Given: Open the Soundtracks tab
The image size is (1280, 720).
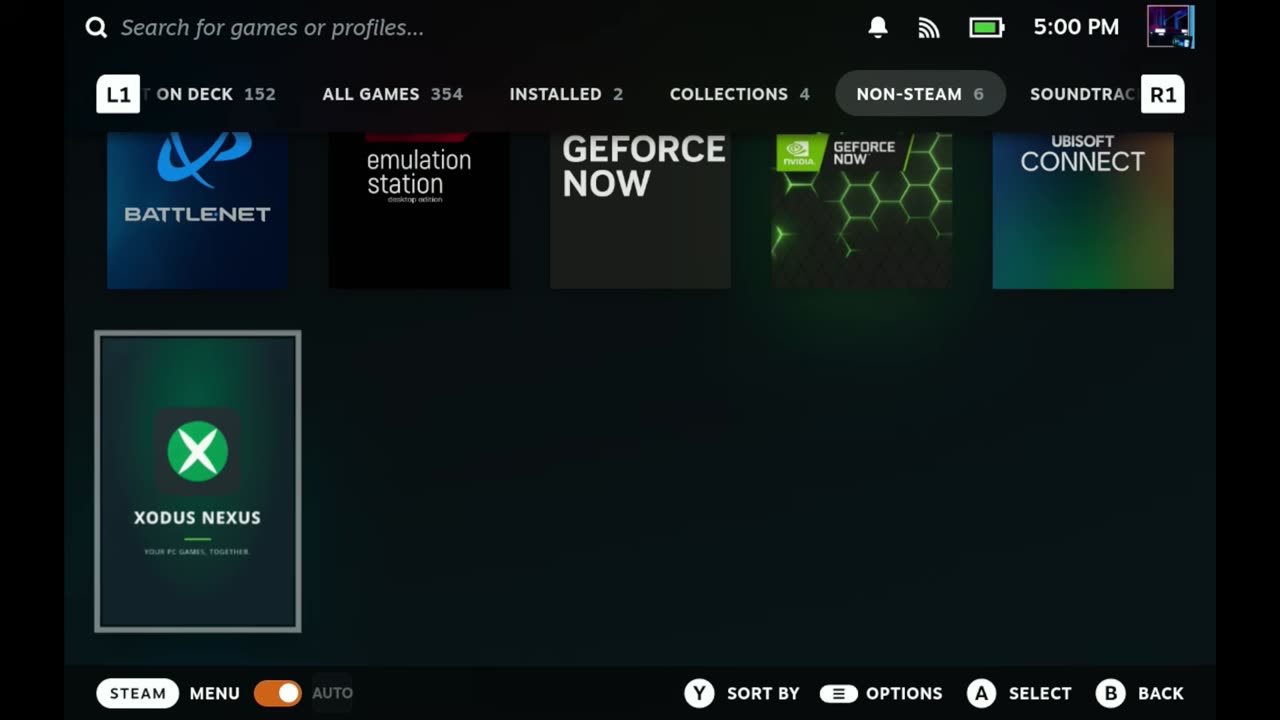Looking at the screenshot, I should [x=1084, y=94].
